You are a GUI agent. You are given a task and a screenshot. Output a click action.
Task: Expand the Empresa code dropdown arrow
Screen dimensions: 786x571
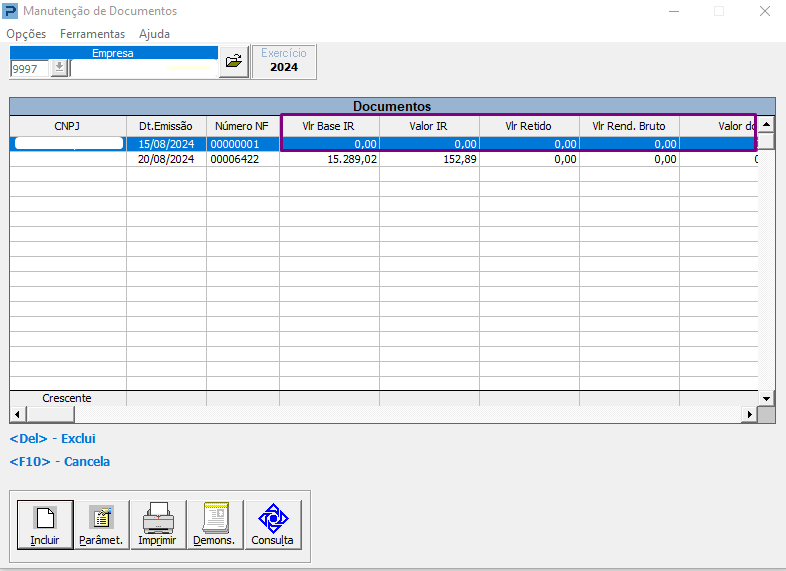point(59,68)
